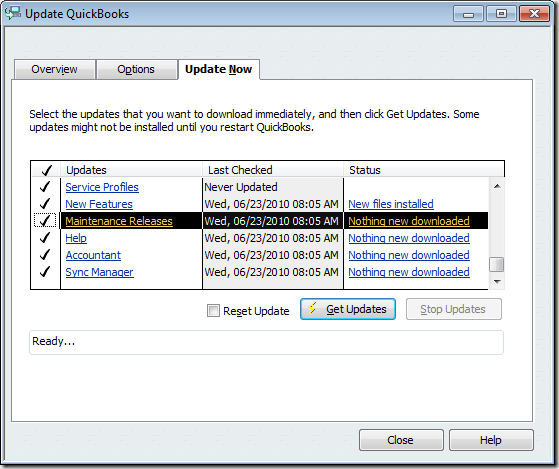Click Sync Manager Nothing new downloaded status
Image resolution: width=559 pixels, height=469 pixels.
(409, 272)
